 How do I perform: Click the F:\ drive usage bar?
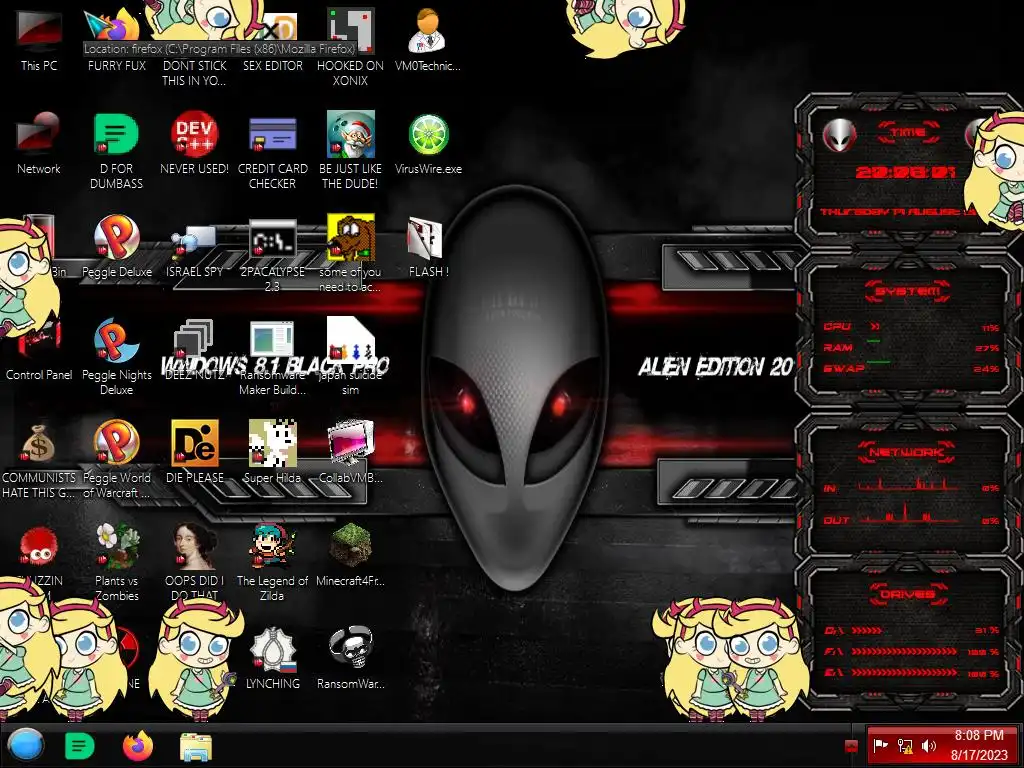pyautogui.click(x=904, y=652)
